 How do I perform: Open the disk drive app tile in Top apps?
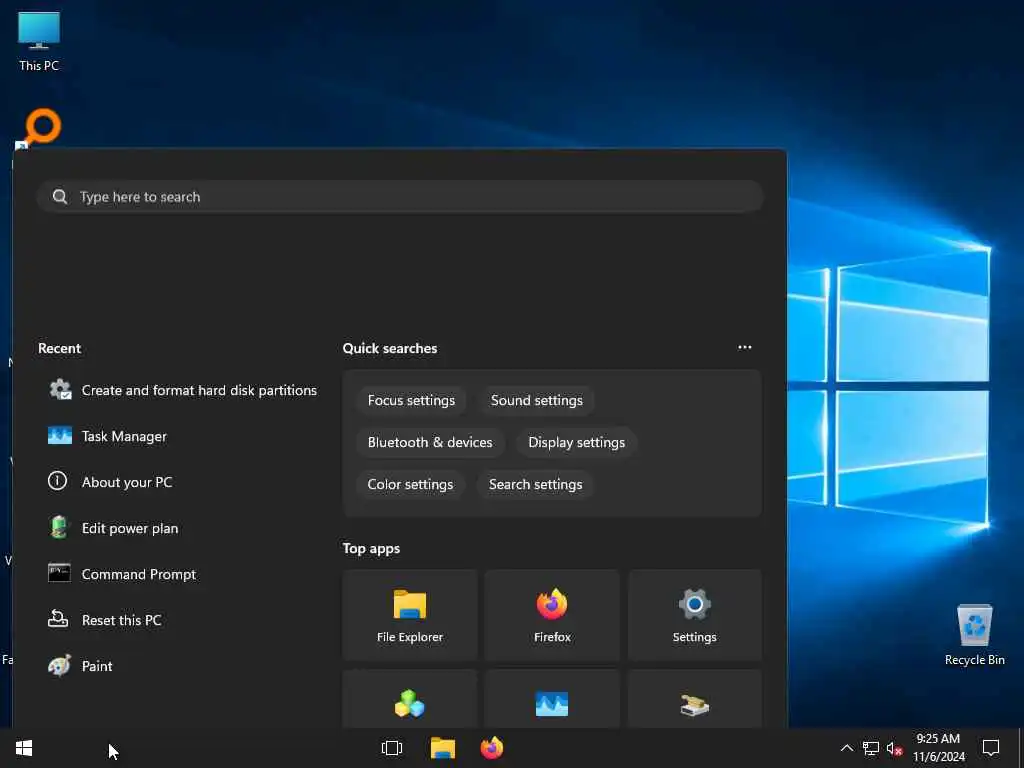tap(695, 700)
